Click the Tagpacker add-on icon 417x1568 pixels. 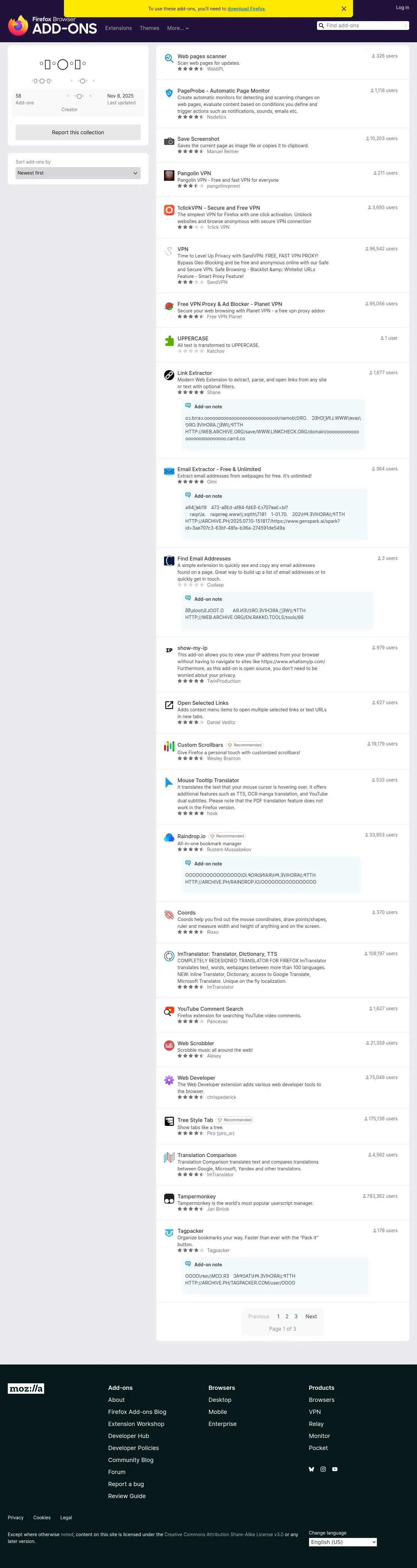click(169, 1233)
